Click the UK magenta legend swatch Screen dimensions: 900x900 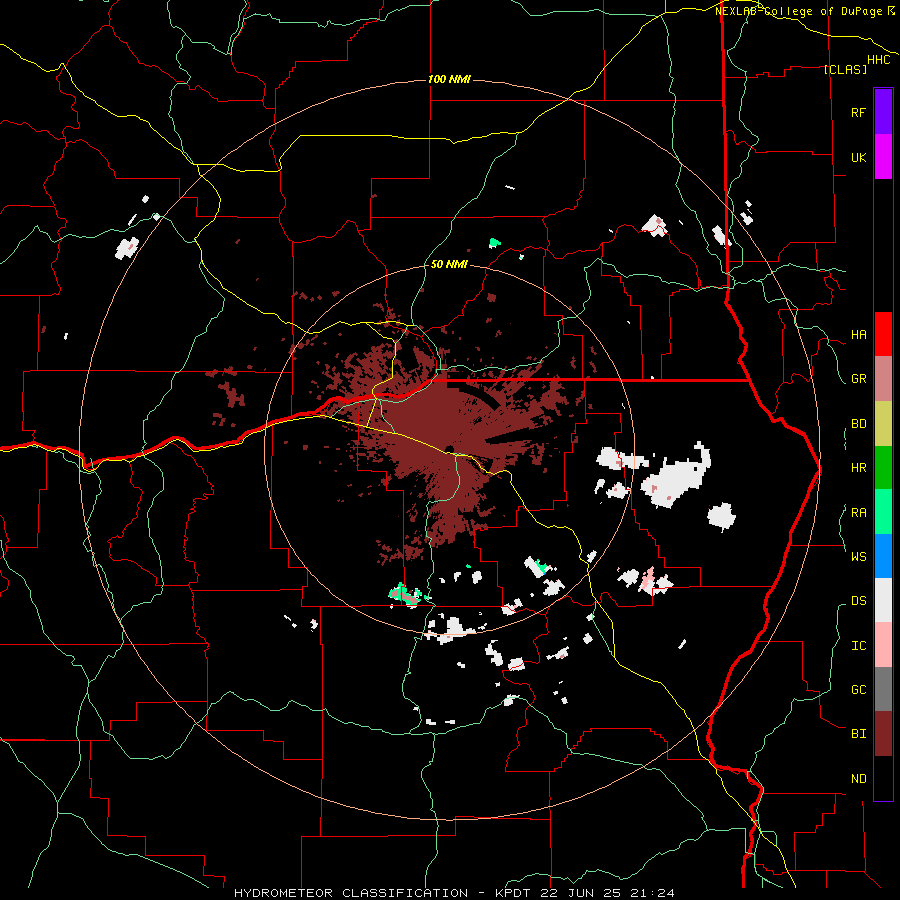point(883,157)
